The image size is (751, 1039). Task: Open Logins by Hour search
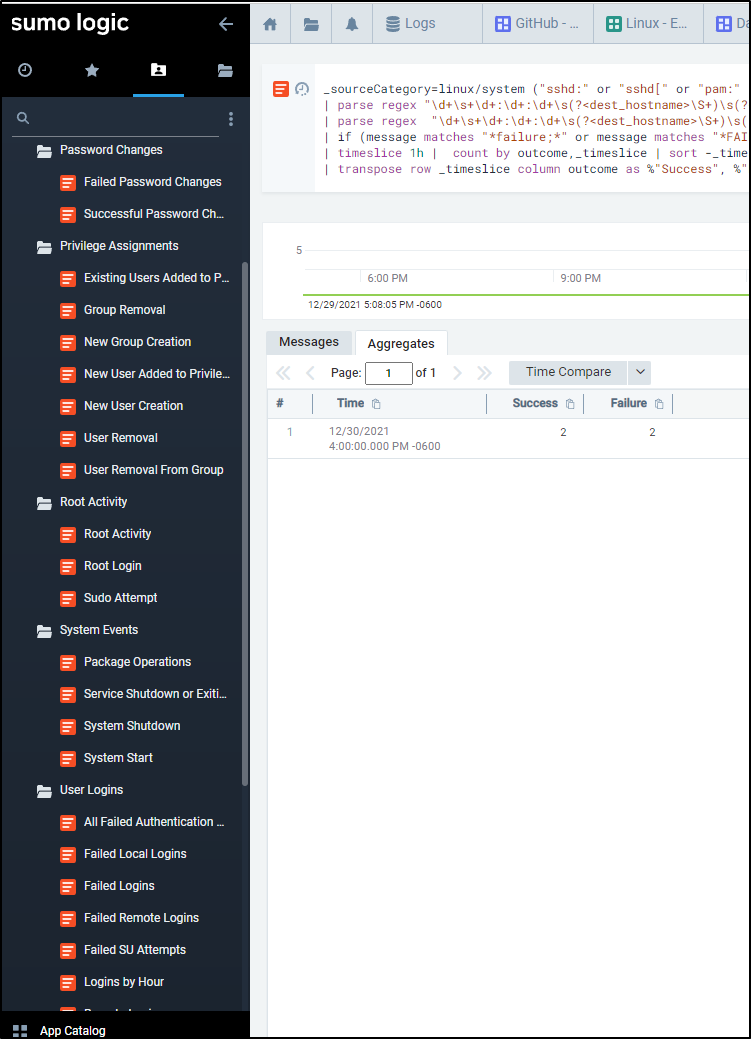pos(124,981)
